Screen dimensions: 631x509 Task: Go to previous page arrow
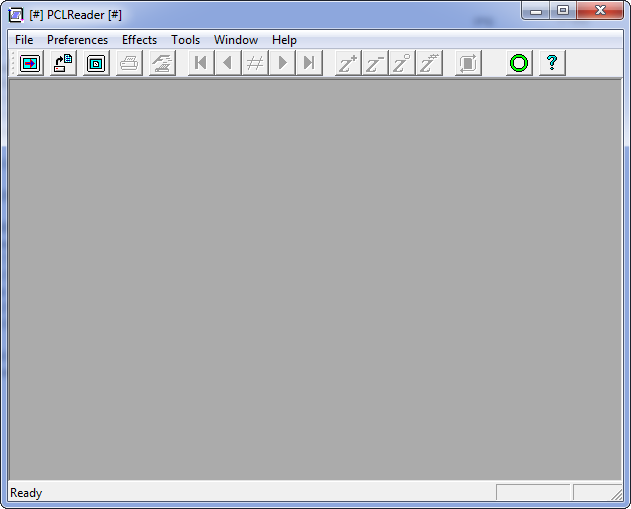[228, 63]
